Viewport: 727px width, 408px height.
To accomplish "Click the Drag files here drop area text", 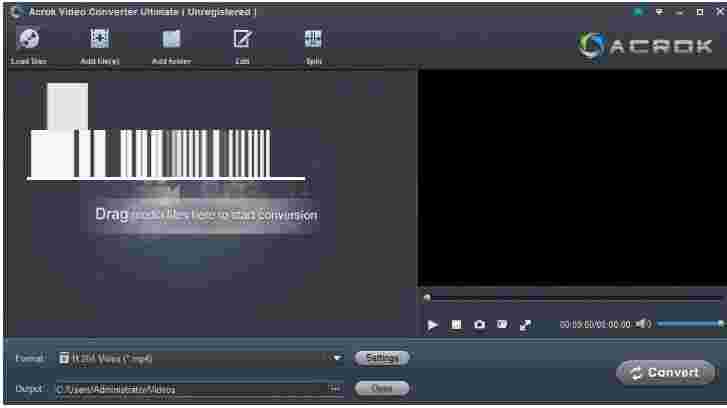I will [206, 215].
